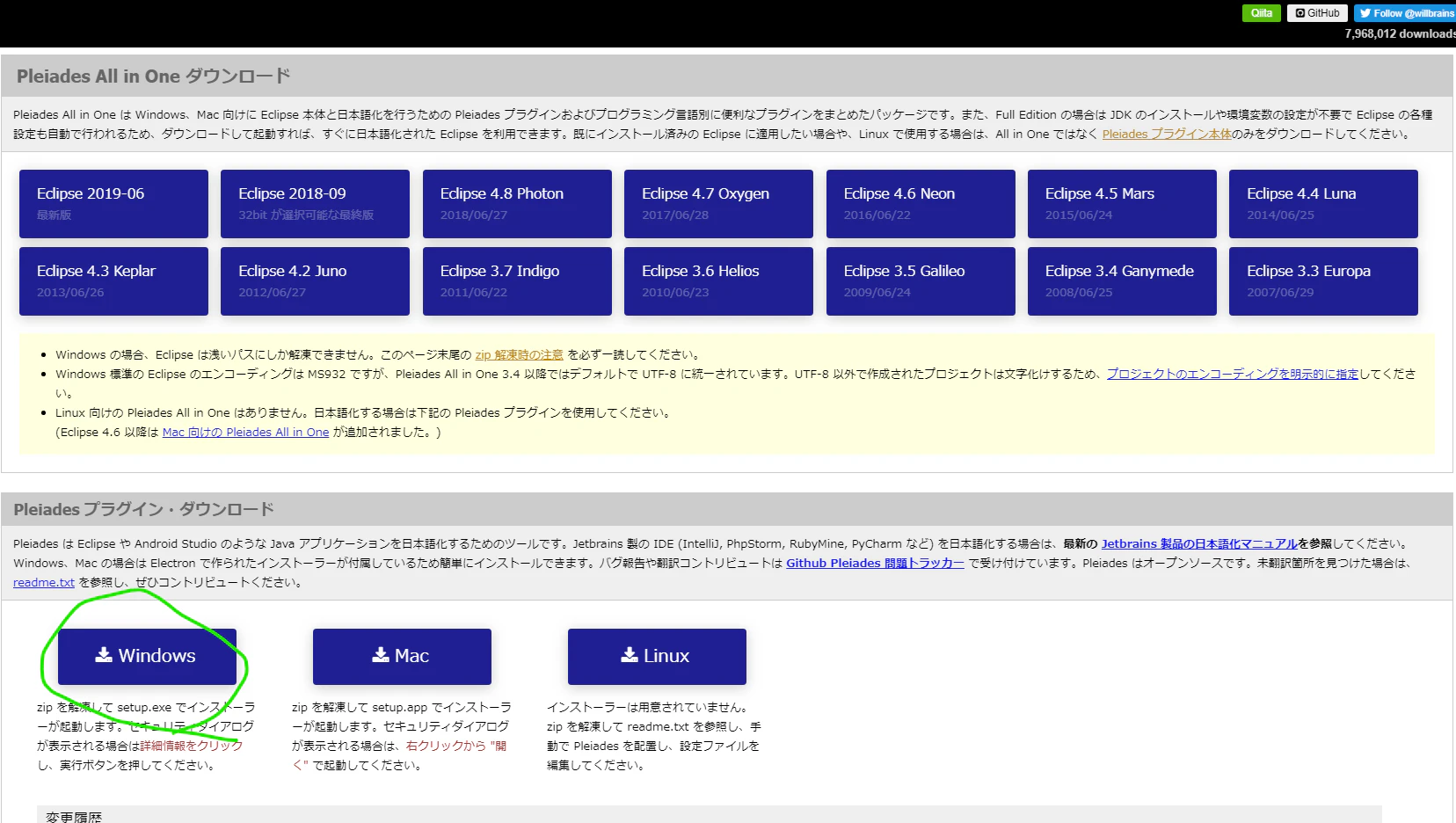Download the Linux Pleiades plugin
The width and height of the screenshot is (1456, 823).
coord(657,656)
